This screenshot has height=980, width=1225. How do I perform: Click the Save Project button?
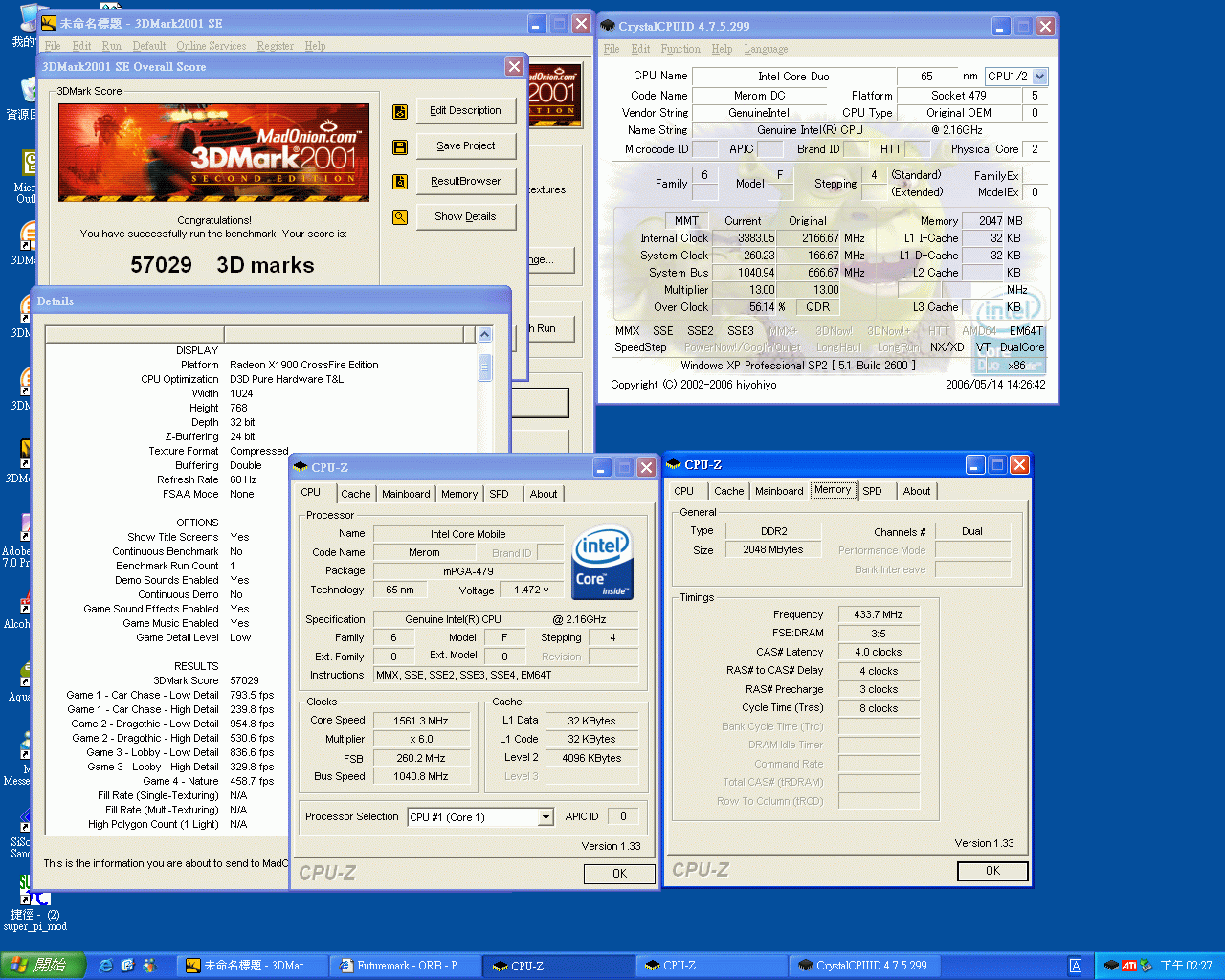click(x=466, y=146)
